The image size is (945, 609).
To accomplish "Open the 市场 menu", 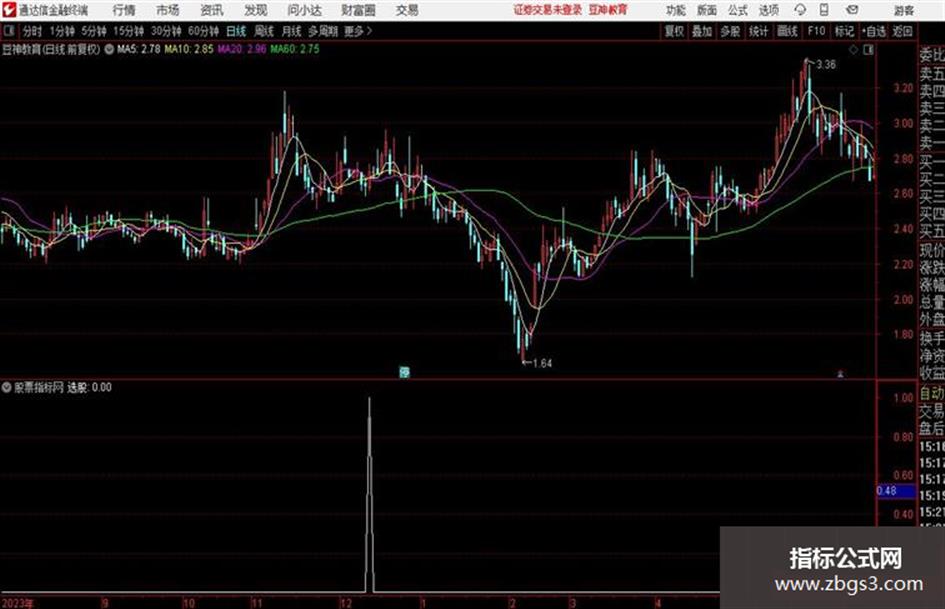I will pyautogui.click(x=168, y=10).
